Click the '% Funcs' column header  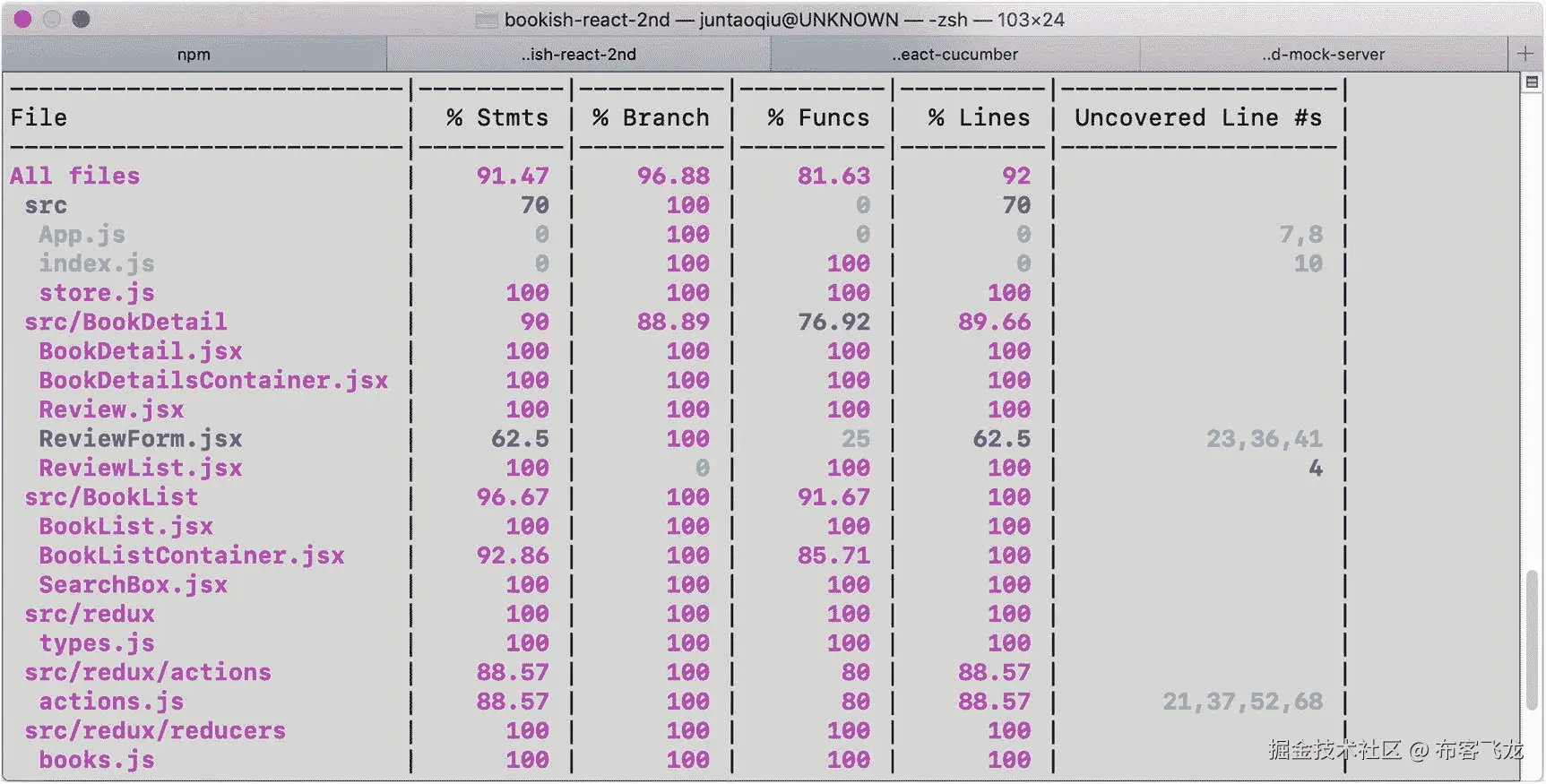(818, 117)
